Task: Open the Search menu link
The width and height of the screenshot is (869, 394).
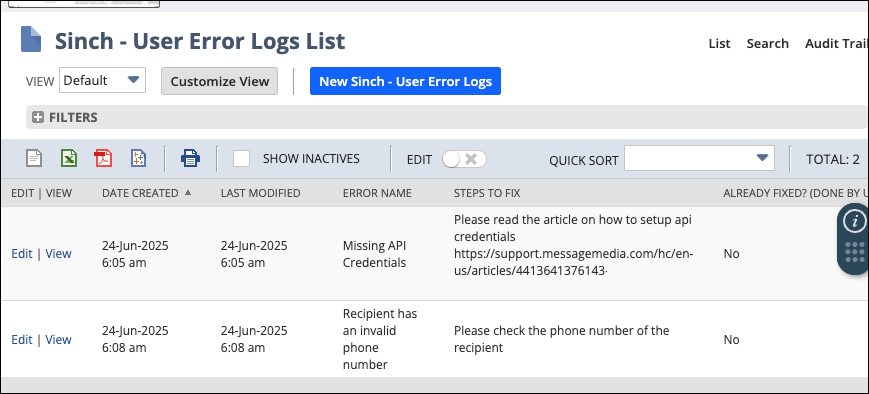Action: 768,43
